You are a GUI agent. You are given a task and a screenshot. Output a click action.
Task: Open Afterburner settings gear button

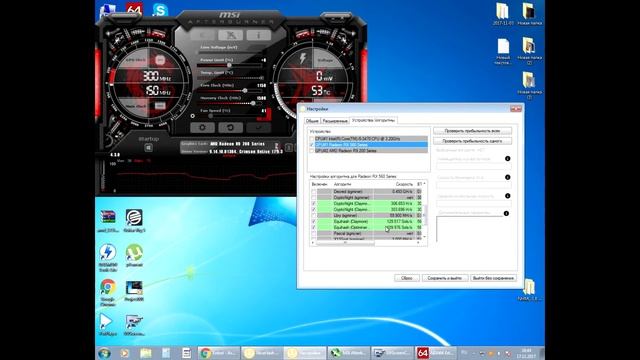click(x=202, y=128)
